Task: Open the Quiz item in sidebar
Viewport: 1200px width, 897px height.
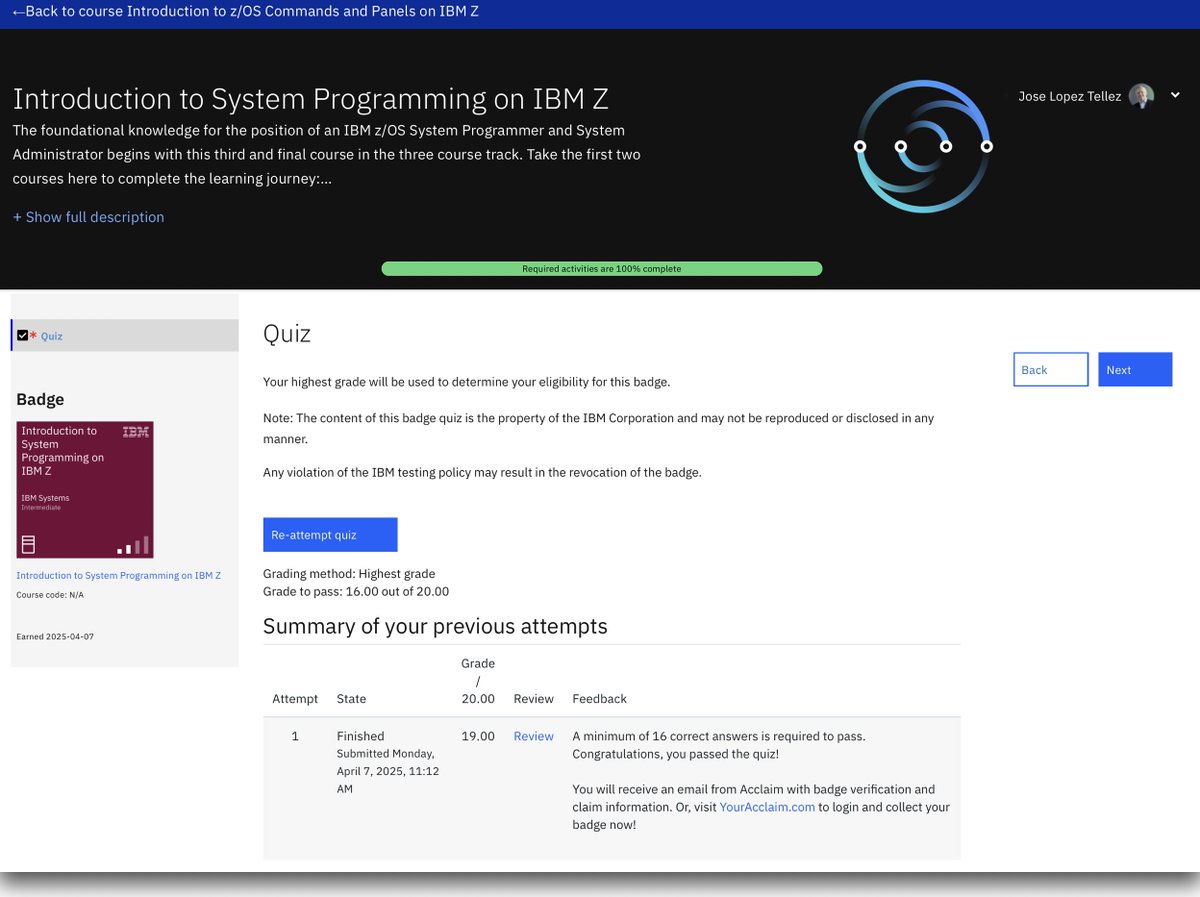Action: (x=51, y=336)
